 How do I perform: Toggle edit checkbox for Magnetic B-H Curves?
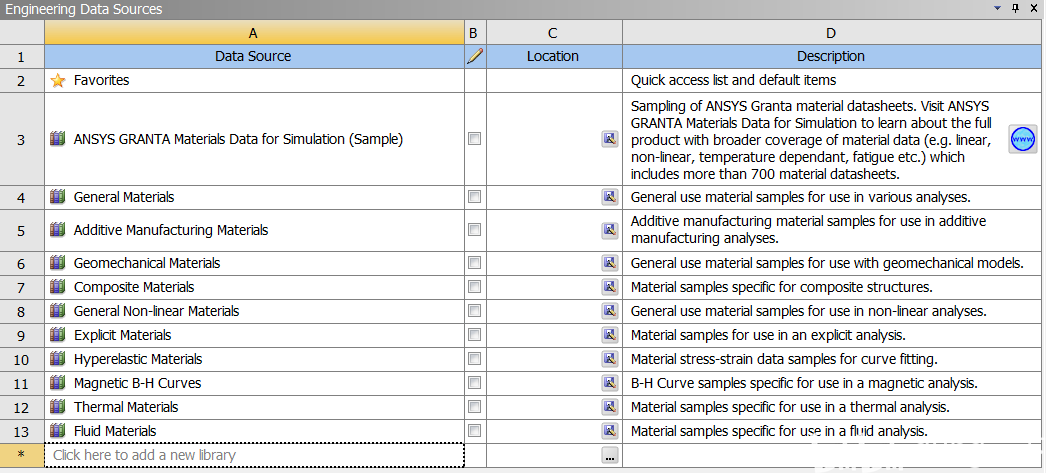point(474,383)
